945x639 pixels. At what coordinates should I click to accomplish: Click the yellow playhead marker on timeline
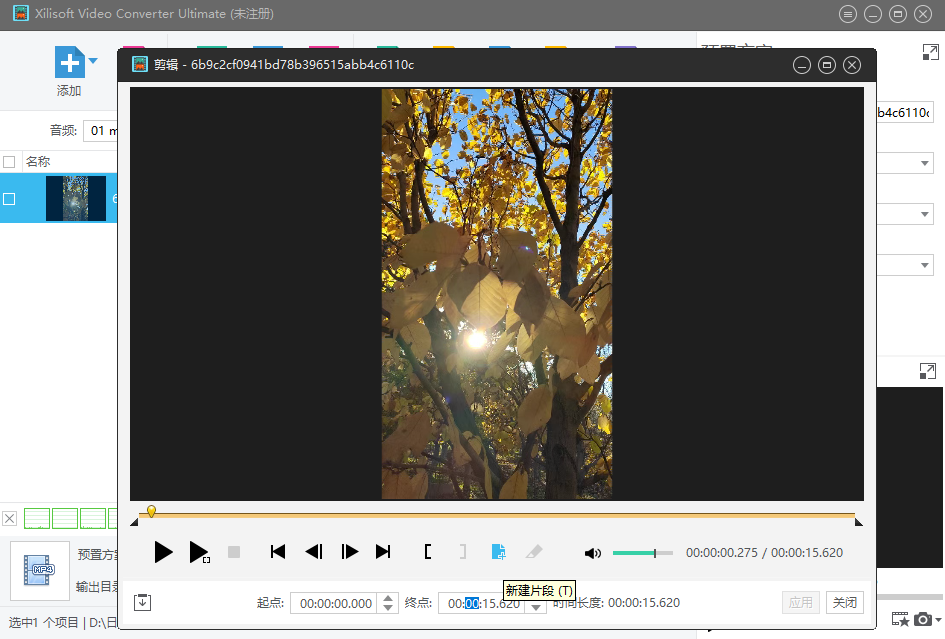151,511
